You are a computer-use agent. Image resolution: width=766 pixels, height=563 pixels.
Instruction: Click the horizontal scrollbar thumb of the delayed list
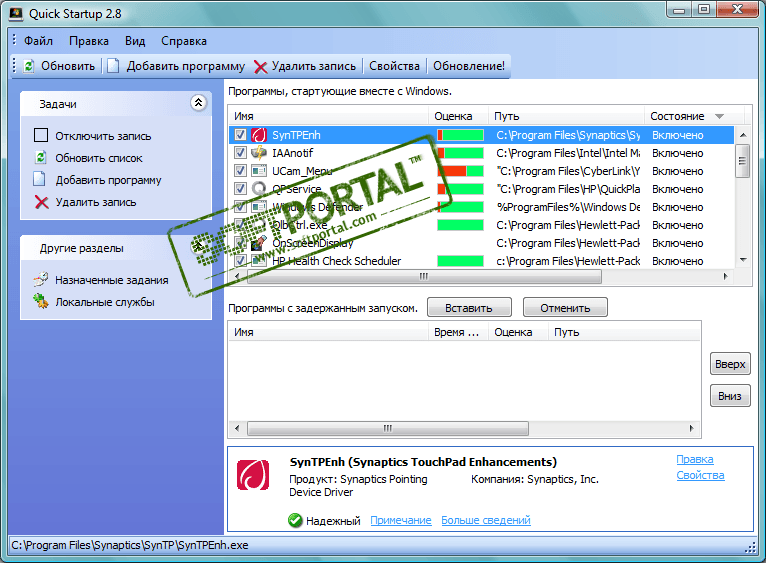(387, 429)
